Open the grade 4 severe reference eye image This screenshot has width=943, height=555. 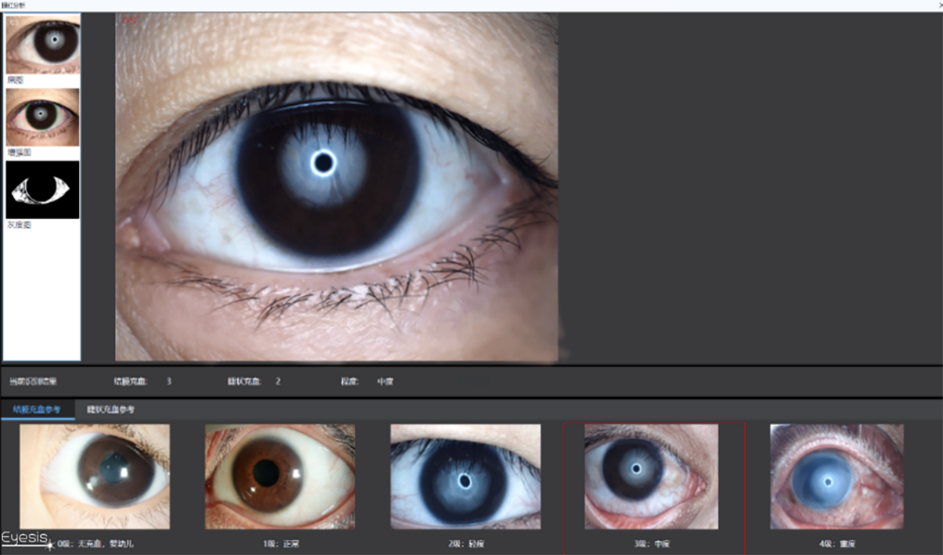pyautogui.click(x=837, y=476)
